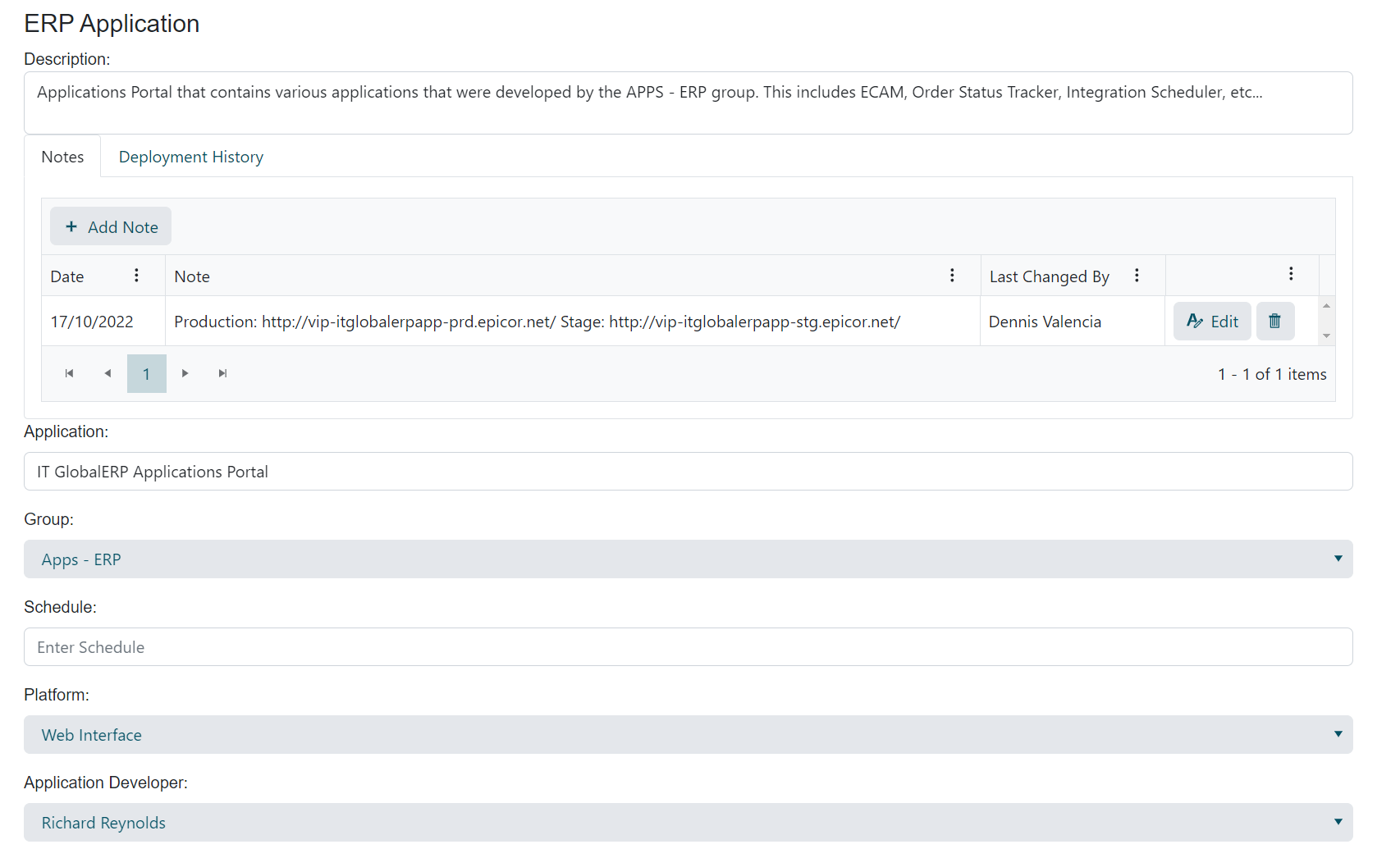Viewport: 1400px width, 858px height.
Task: Select page 1 in the pager
Action: [147, 374]
